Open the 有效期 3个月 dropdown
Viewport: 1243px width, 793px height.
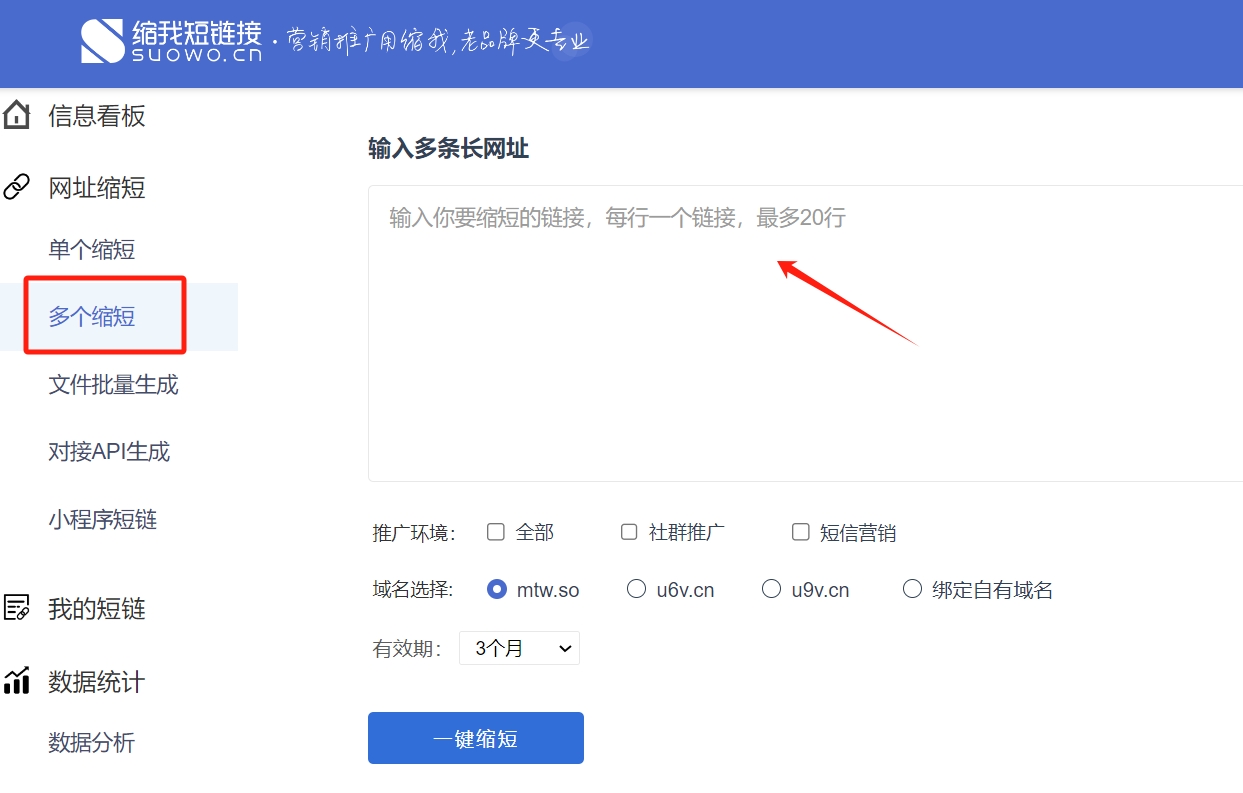[x=519, y=648]
